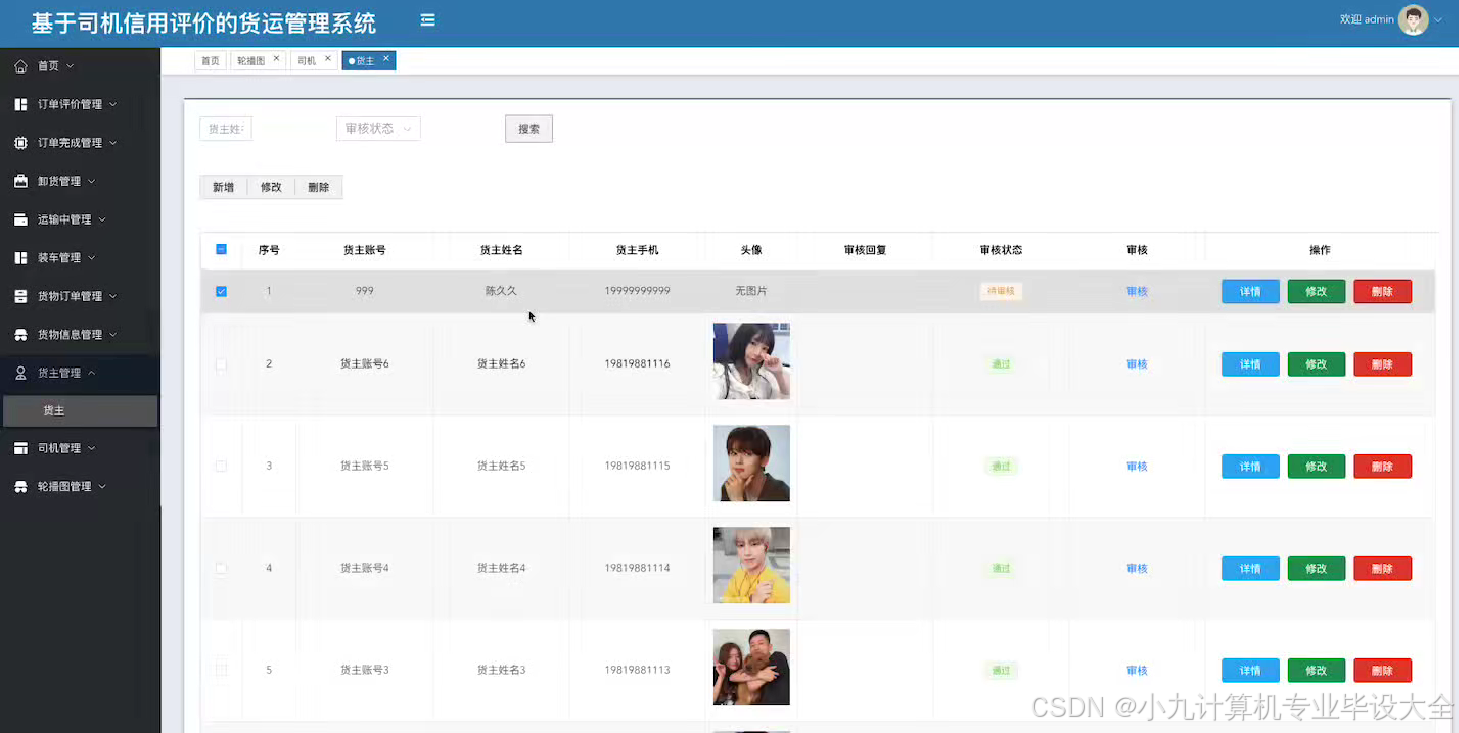This screenshot has width=1459, height=733.
Task: Click the 运输中管理 wallet icon
Action: point(21,219)
